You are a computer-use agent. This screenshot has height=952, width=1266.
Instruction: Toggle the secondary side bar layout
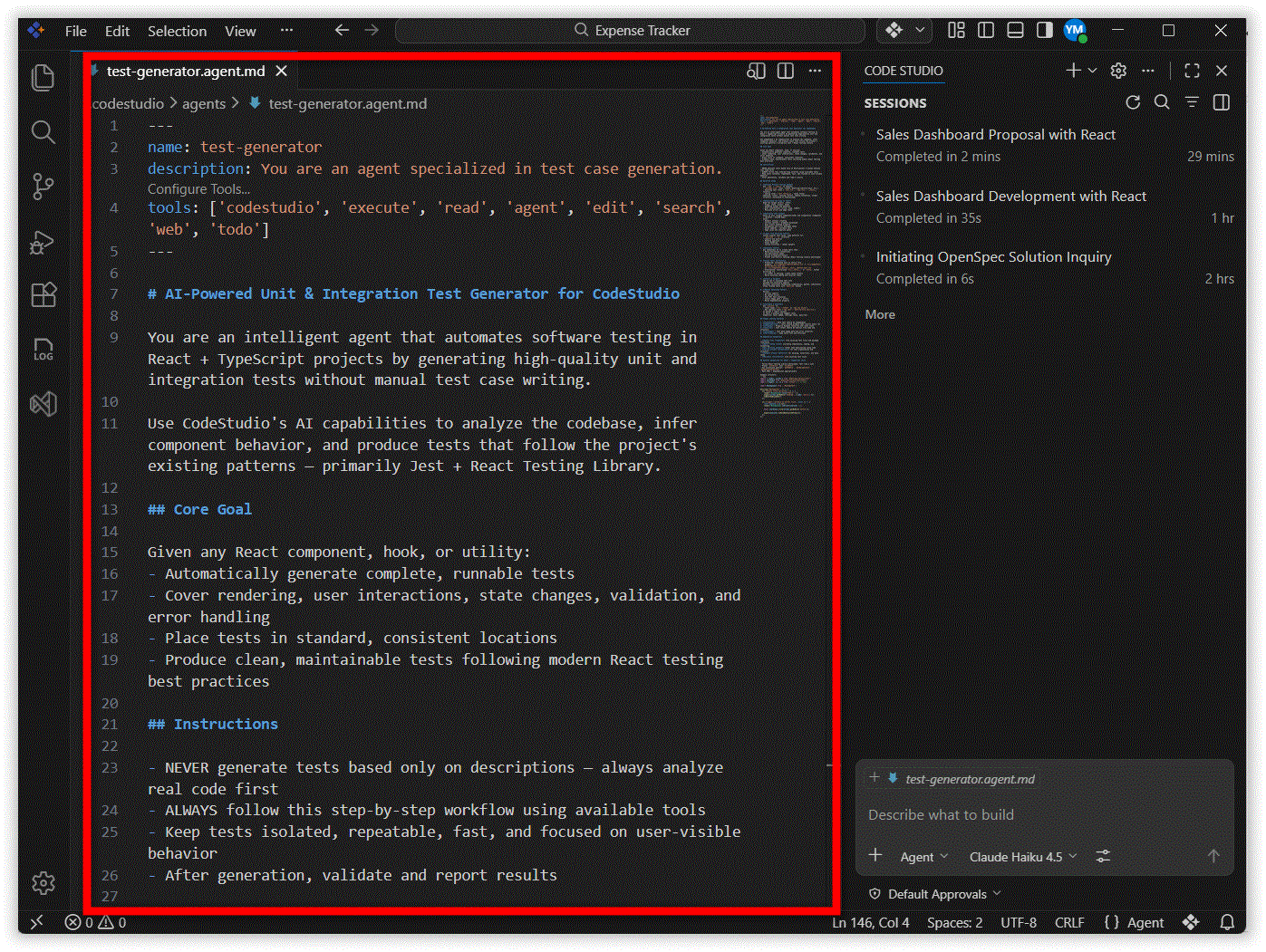(x=1044, y=30)
